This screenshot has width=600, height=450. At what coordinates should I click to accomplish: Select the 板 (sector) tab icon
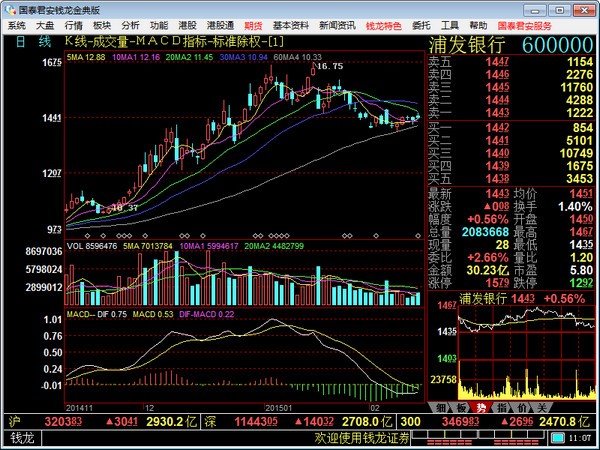[x=461, y=407]
